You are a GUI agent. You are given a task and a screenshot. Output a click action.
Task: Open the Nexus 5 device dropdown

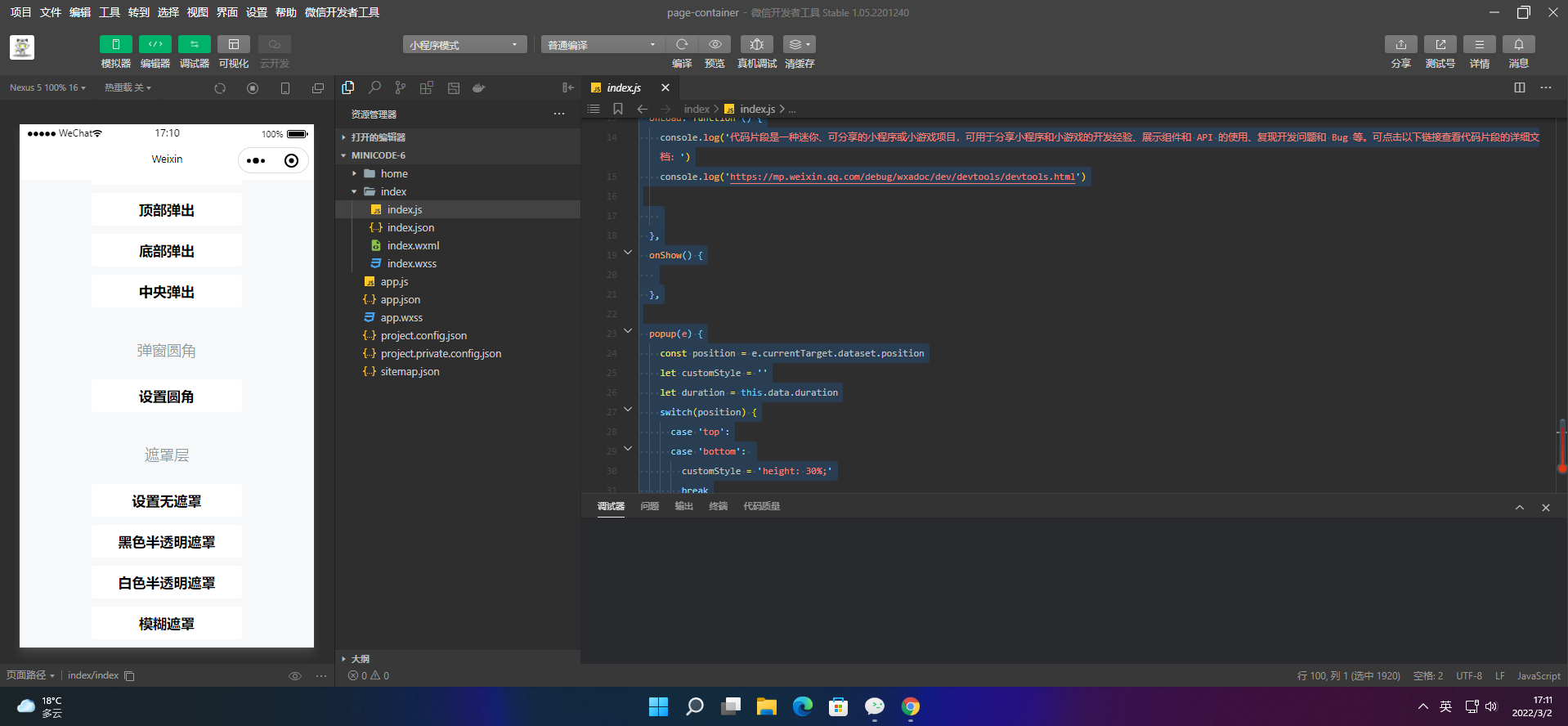(47, 87)
